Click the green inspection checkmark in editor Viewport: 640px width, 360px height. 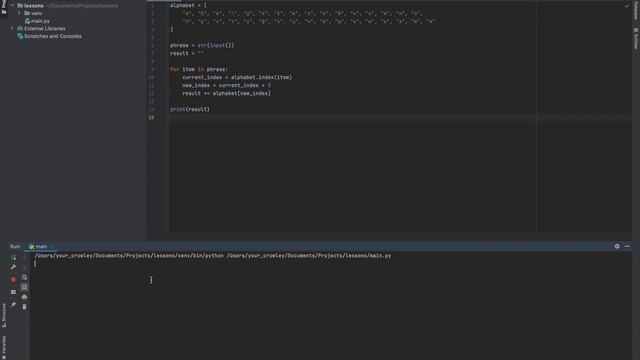[627, 6]
